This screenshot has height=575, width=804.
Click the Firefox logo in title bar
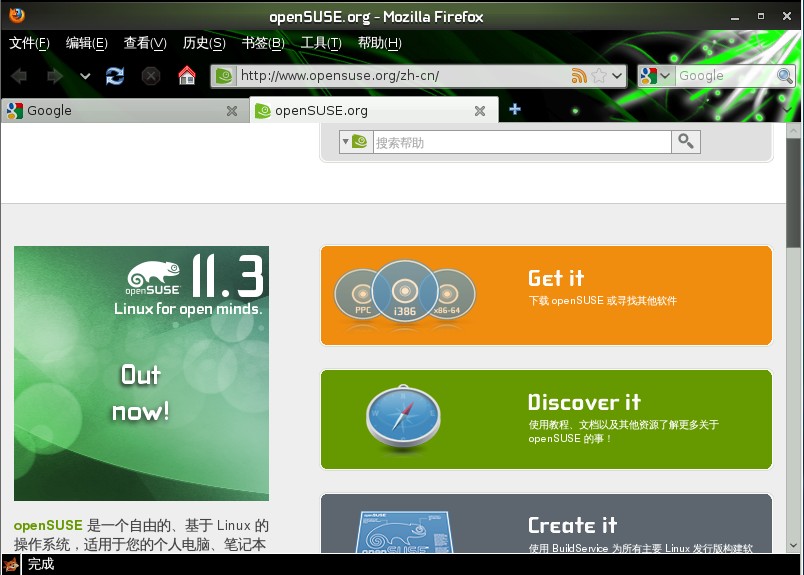click(x=17, y=15)
